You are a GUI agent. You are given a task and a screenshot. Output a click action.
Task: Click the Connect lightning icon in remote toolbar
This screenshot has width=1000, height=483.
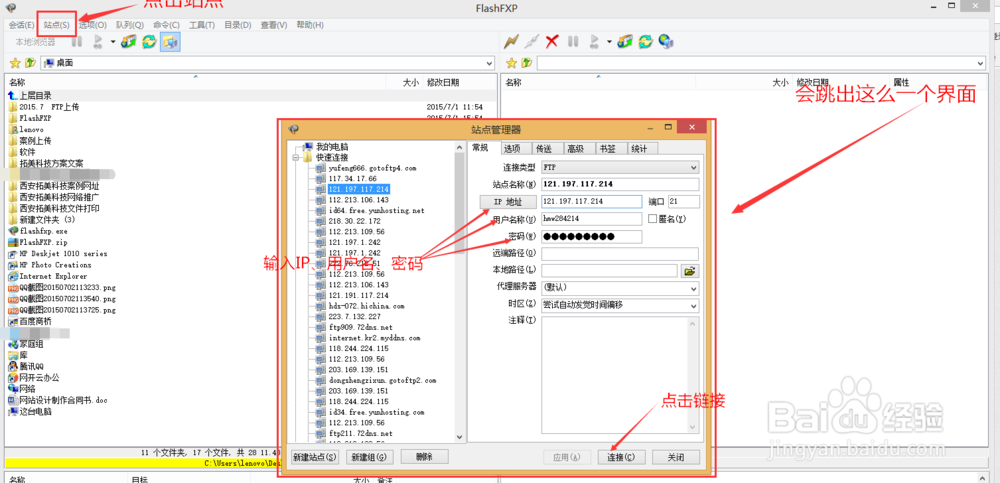pyautogui.click(x=511, y=42)
